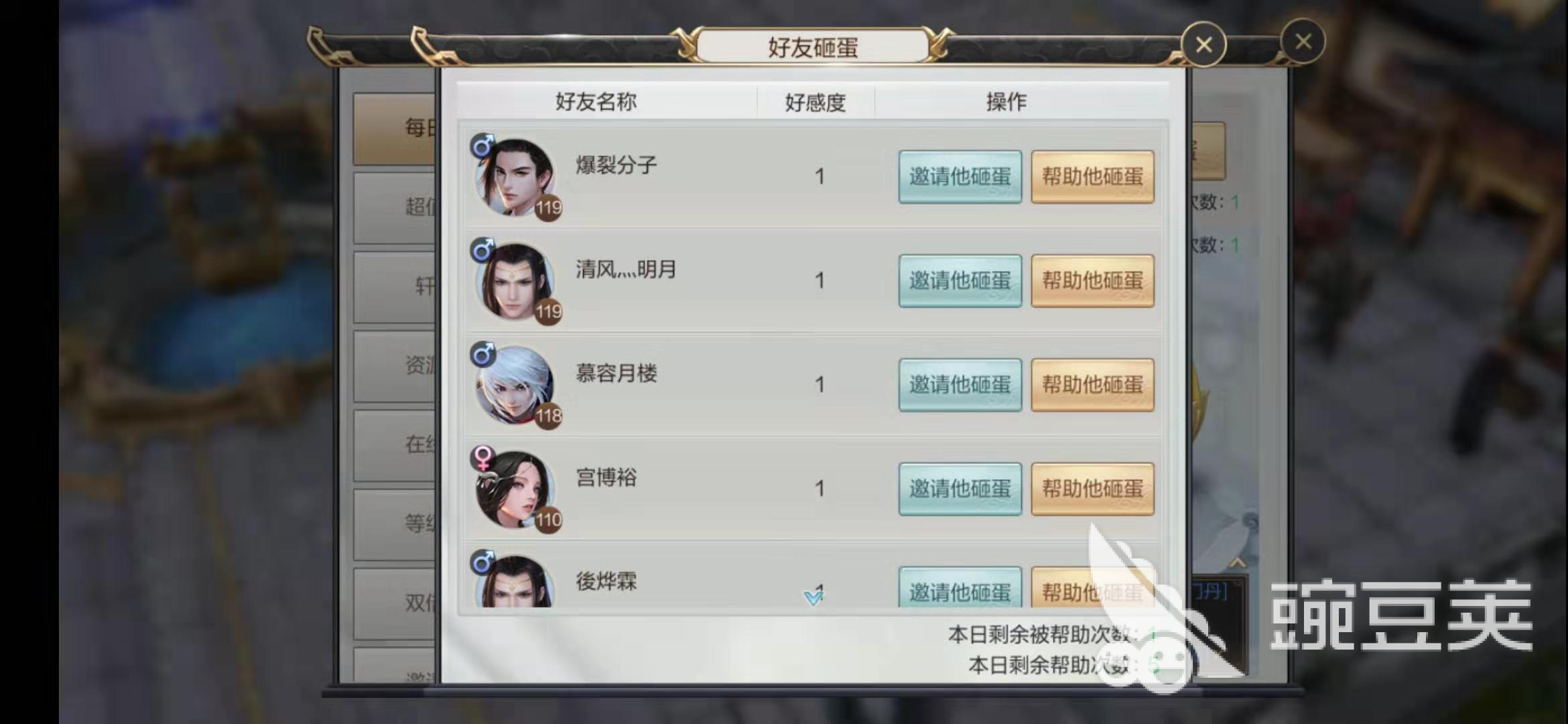Viewport: 1568px width, 724px height.
Task: Help 爆裂分子 with 帮助他砸蛋
Action: pos(1092,177)
